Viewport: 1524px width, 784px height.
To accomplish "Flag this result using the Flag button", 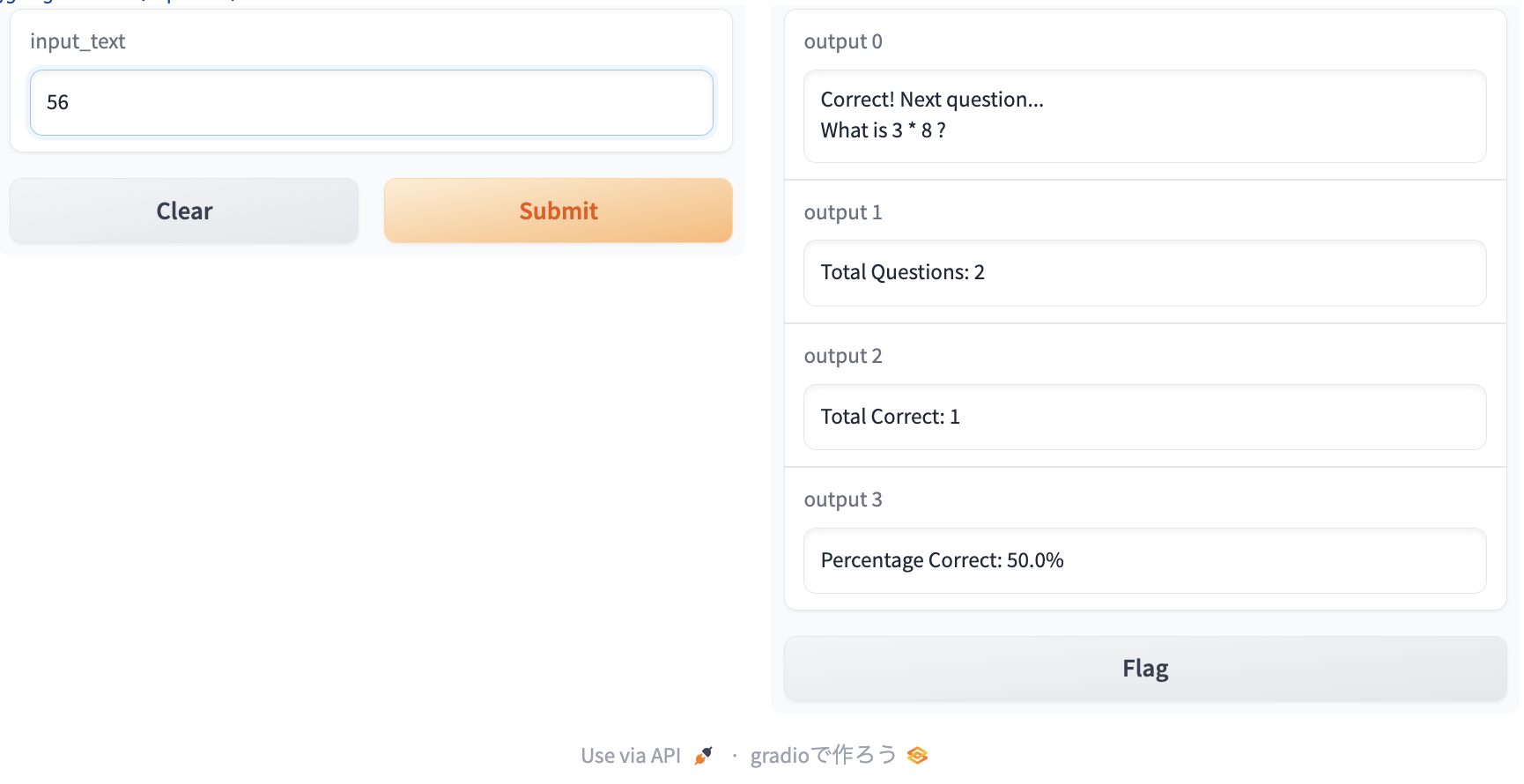I will (x=1145, y=669).
